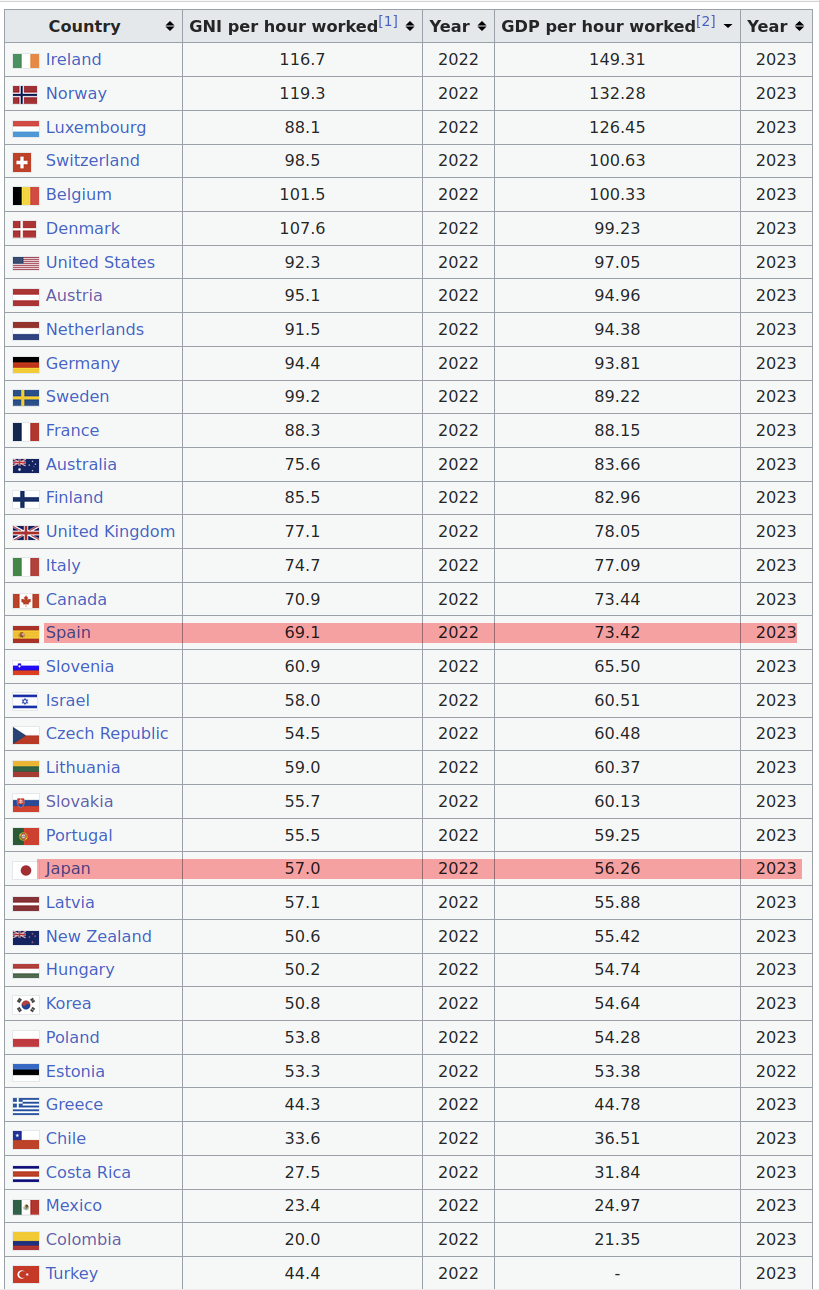This screenshot has width=819, height=1290.
Task: Open the Lithuania country link
Action: point(83,768)
